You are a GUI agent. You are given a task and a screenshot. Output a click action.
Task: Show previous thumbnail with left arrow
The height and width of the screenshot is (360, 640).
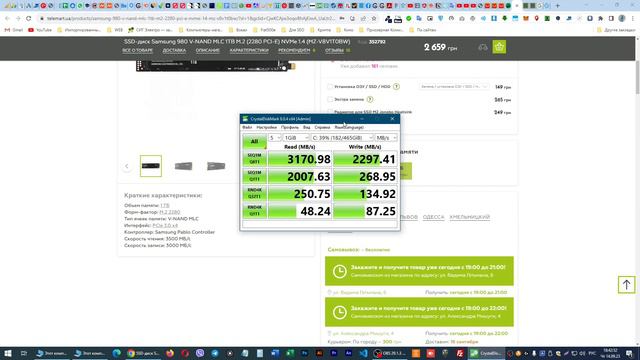127,166
